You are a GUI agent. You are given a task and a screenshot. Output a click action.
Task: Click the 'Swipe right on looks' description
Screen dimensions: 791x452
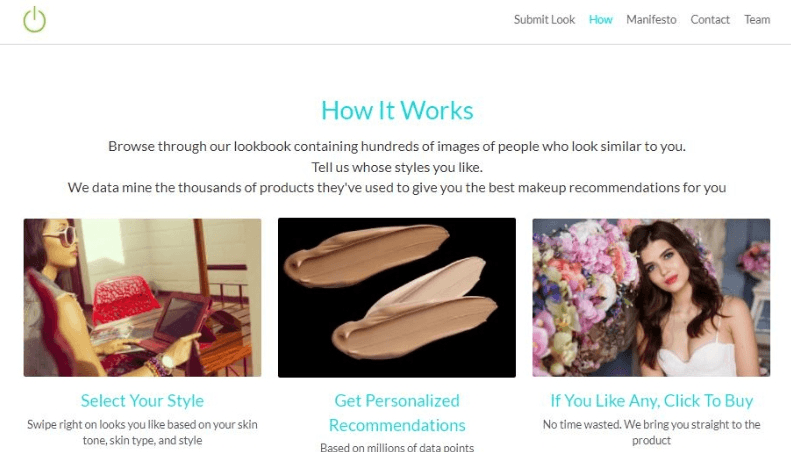pos(142,432)
